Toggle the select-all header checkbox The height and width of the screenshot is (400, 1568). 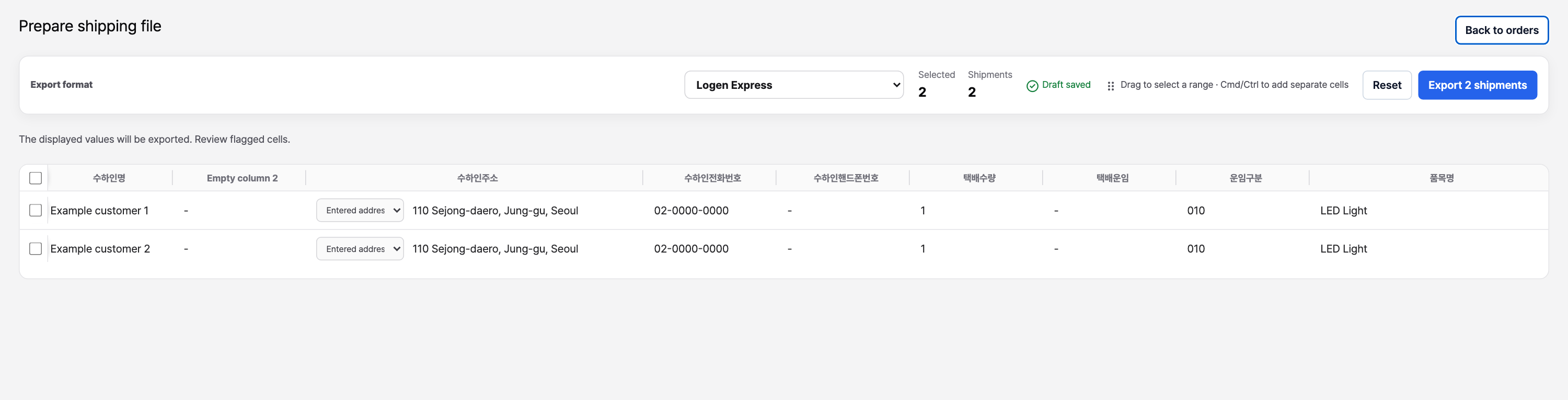pos(36,178)
